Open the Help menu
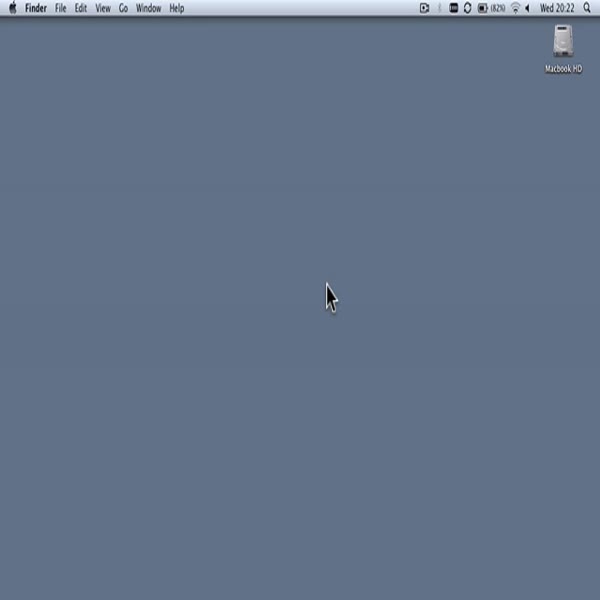The height and width of the screenshot is (600, 600). (x=176, y=8)
